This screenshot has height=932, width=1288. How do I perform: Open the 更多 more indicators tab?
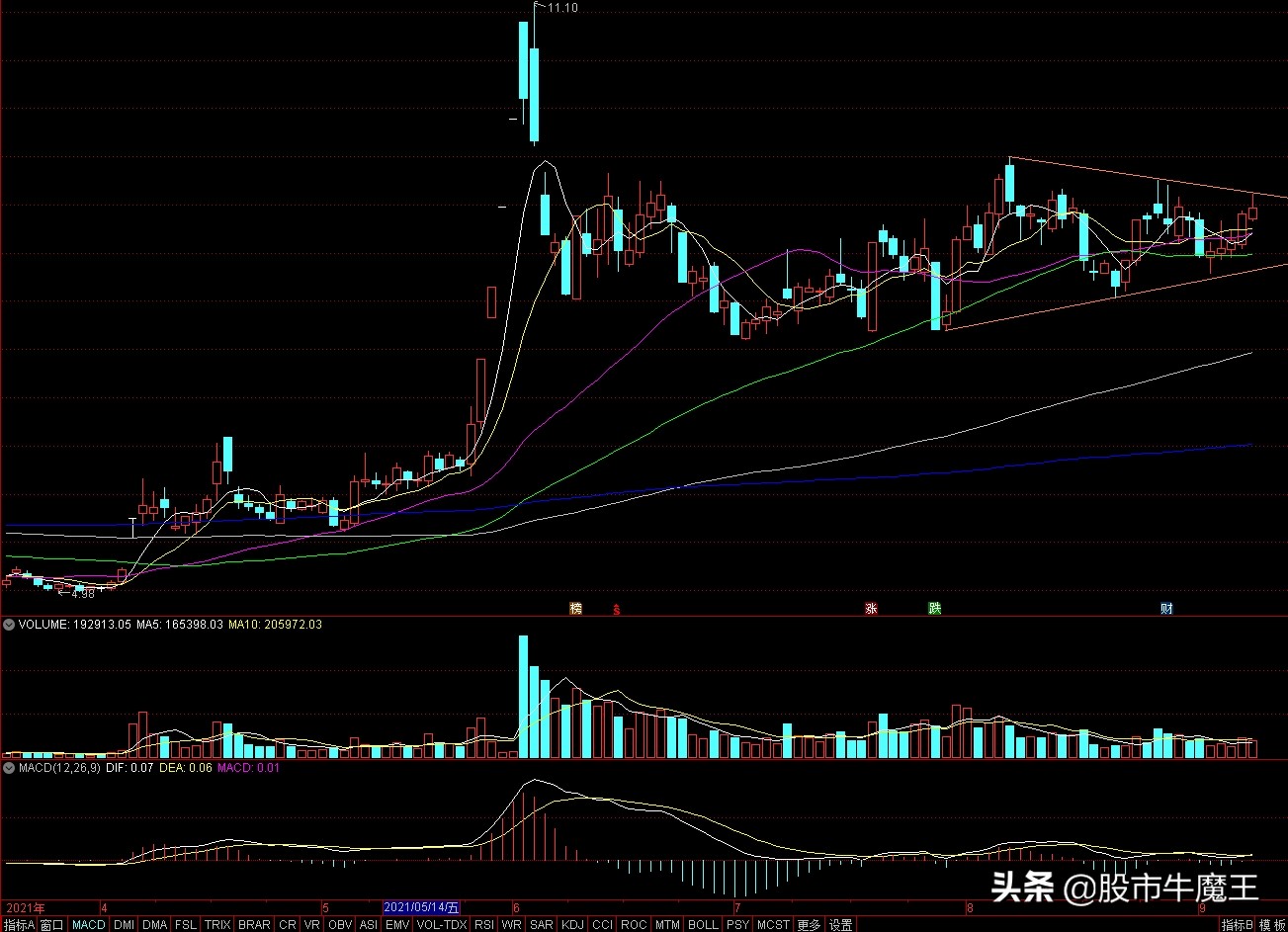pos(809,925)
